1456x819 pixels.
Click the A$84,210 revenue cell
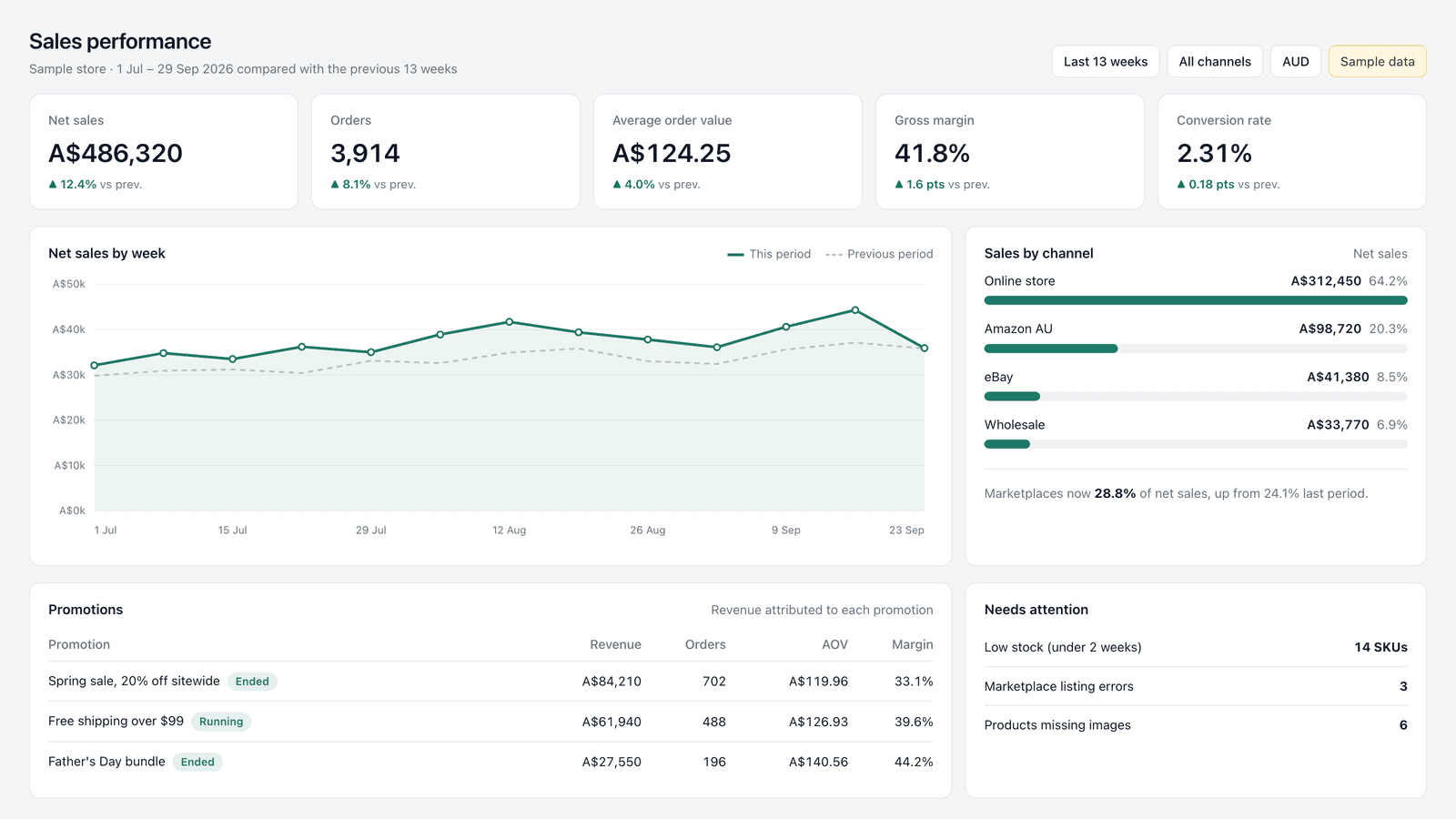[x=612, y=682]
